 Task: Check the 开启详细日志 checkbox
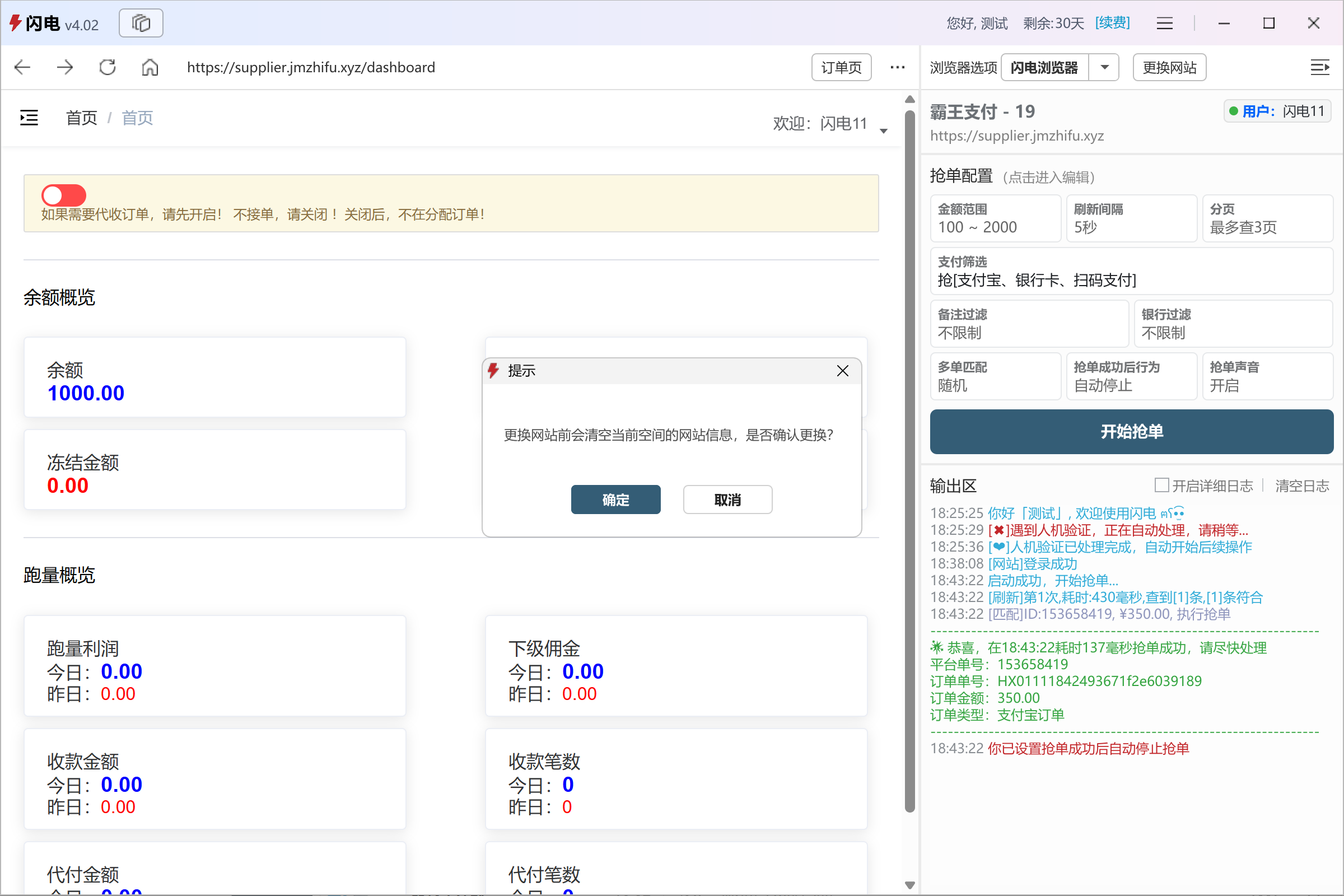coord(1161,484)
